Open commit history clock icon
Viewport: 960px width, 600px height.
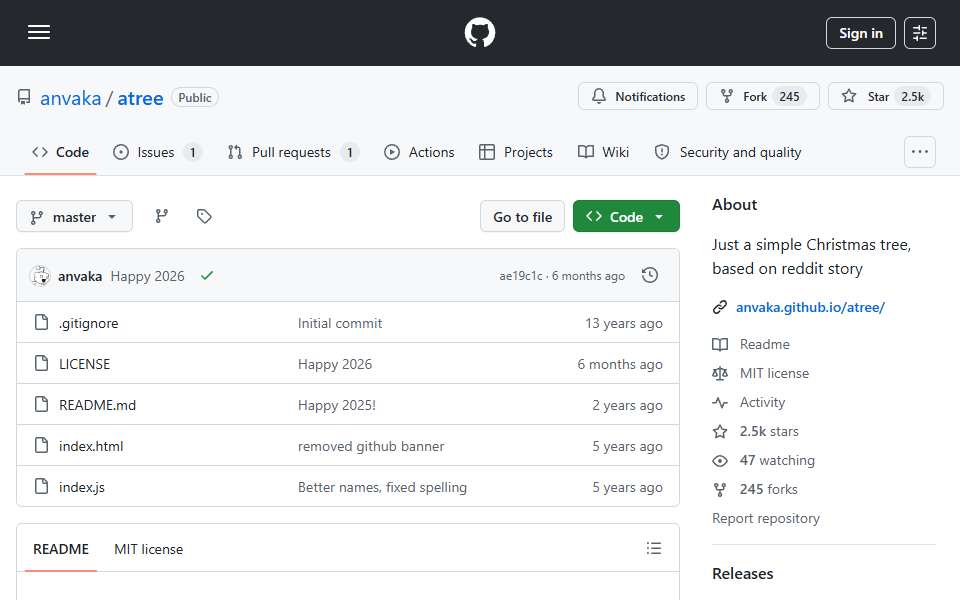(650, 276)
